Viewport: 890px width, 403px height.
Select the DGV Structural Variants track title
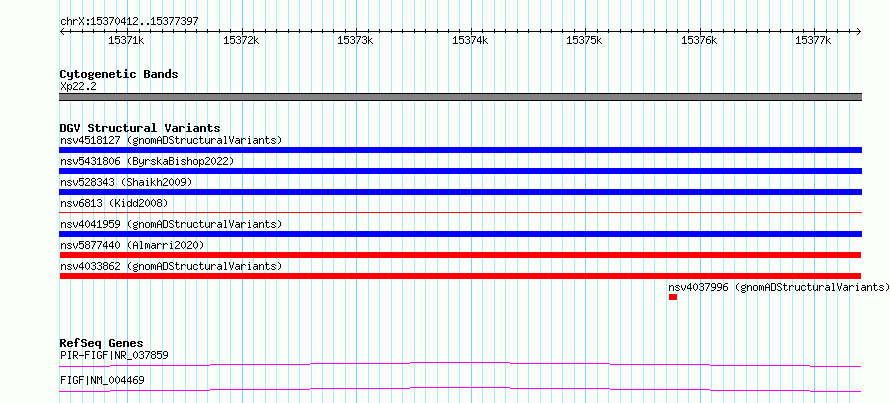tap(140, 128)
